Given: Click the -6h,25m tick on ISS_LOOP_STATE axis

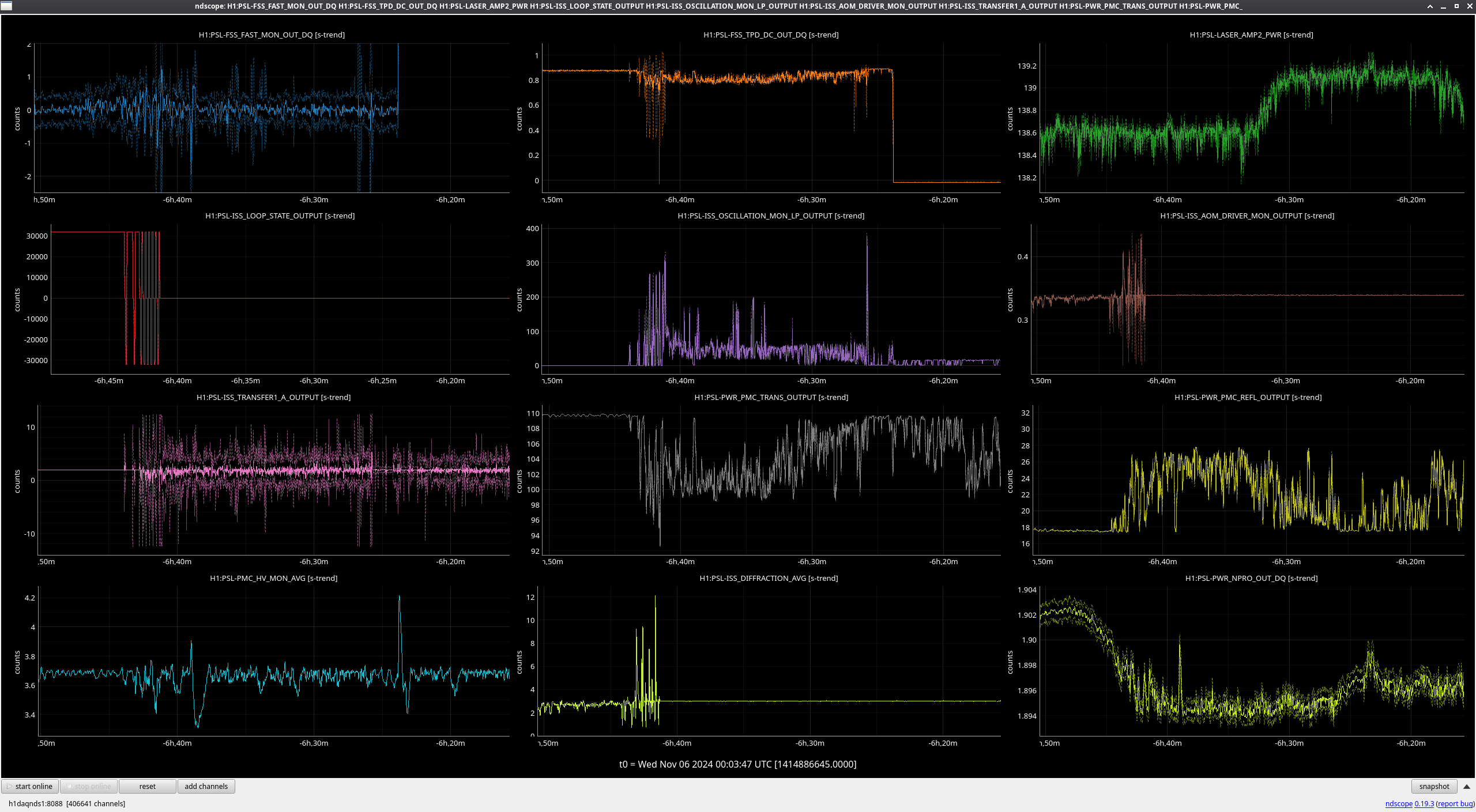Looking at the screenshot, I should click(382, 380).
